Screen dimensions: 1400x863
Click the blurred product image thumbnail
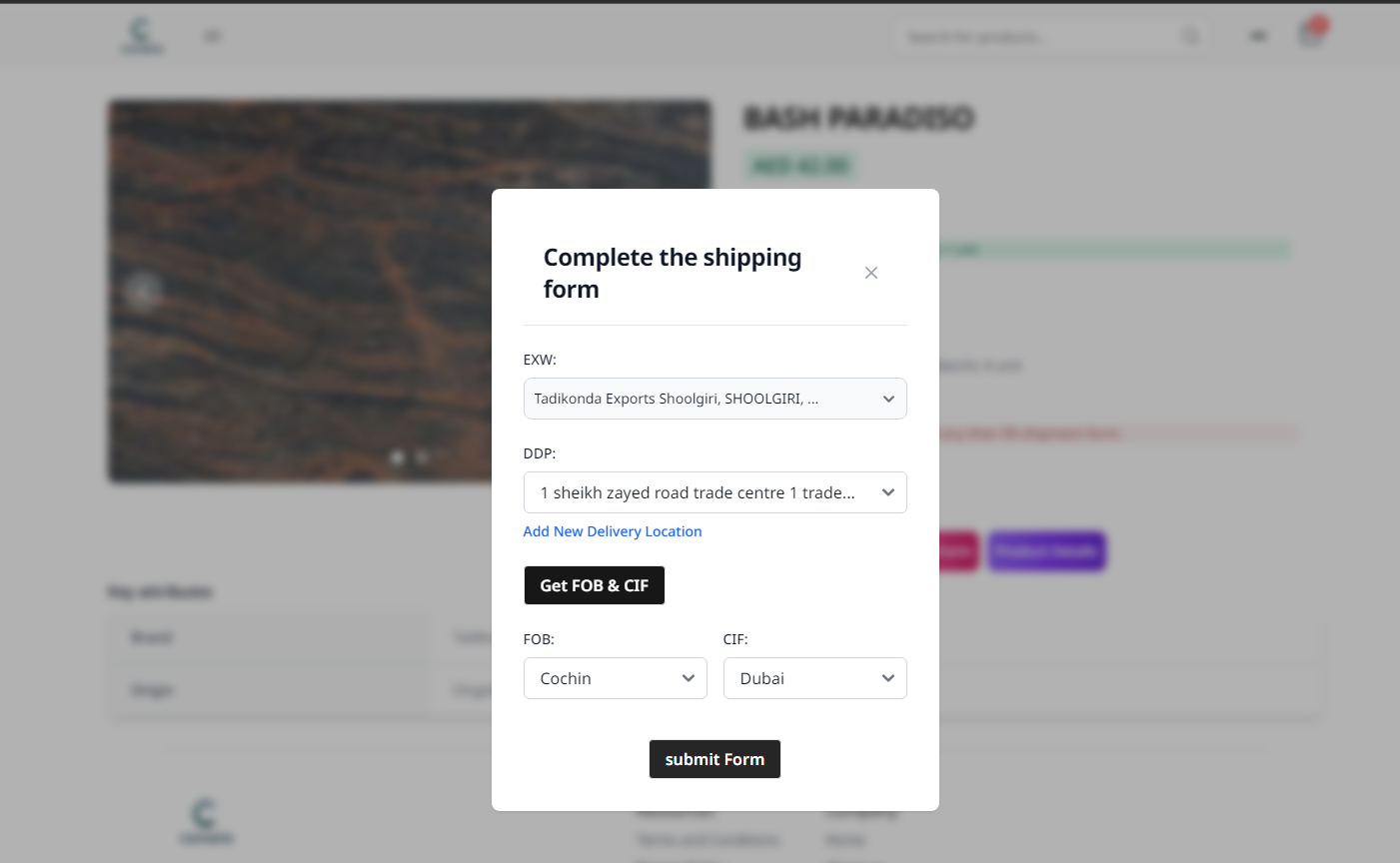[x=300, y=290]
